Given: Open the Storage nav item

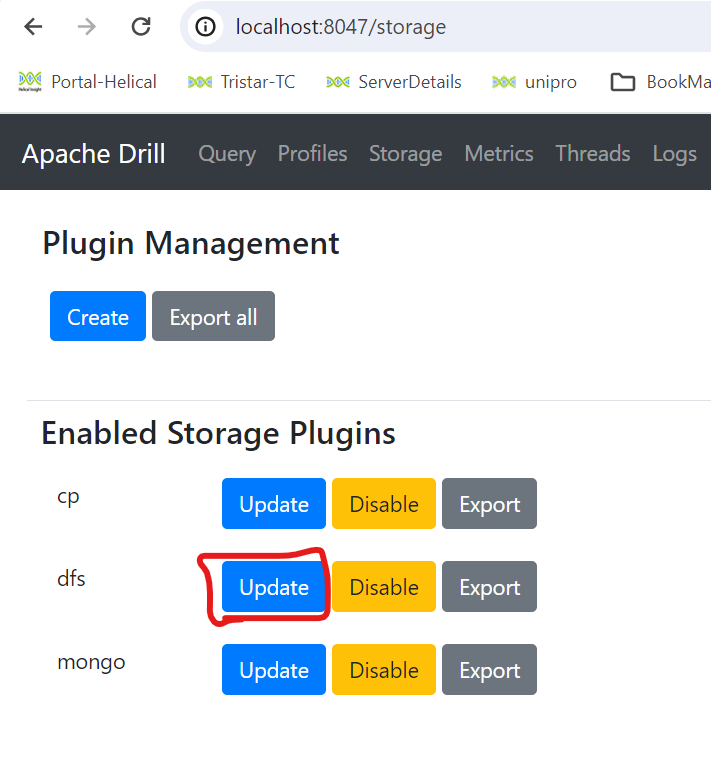Looking at the screenshot, I should click(x=405, y=154).
